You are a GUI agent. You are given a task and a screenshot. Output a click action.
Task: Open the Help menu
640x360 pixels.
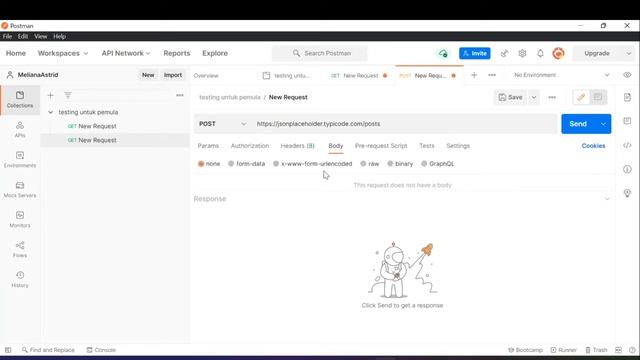pyautogui.click(x=59, y=36)
